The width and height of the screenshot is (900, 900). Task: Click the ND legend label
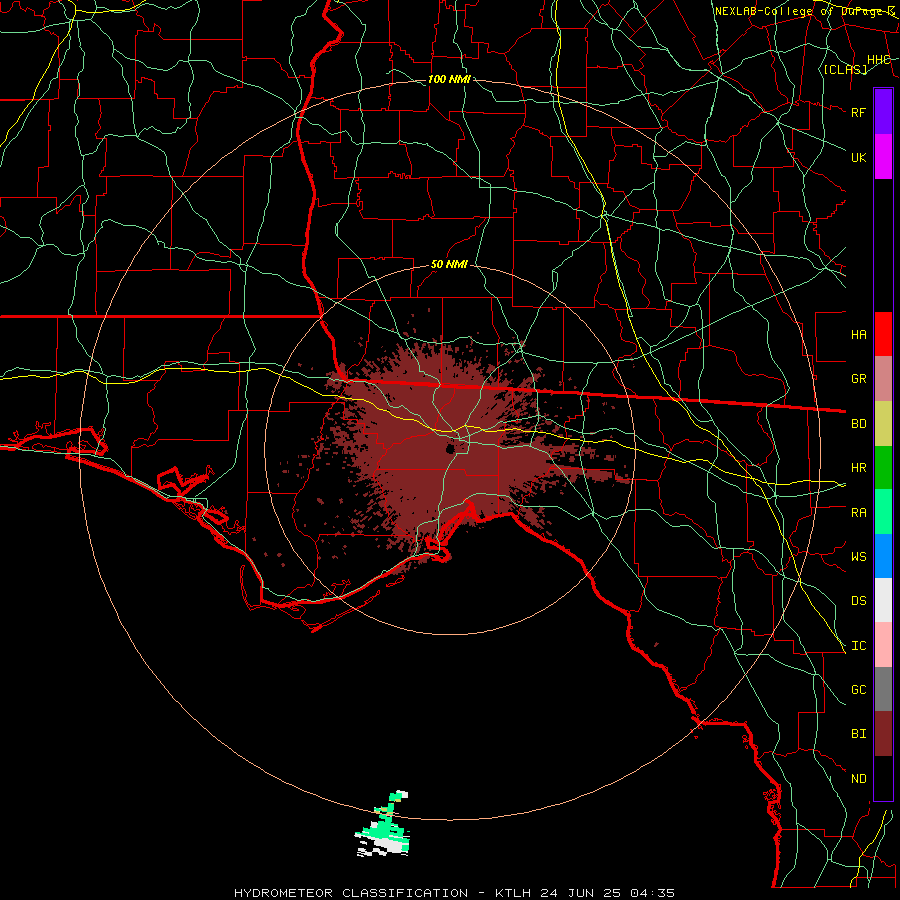(858, 778)
